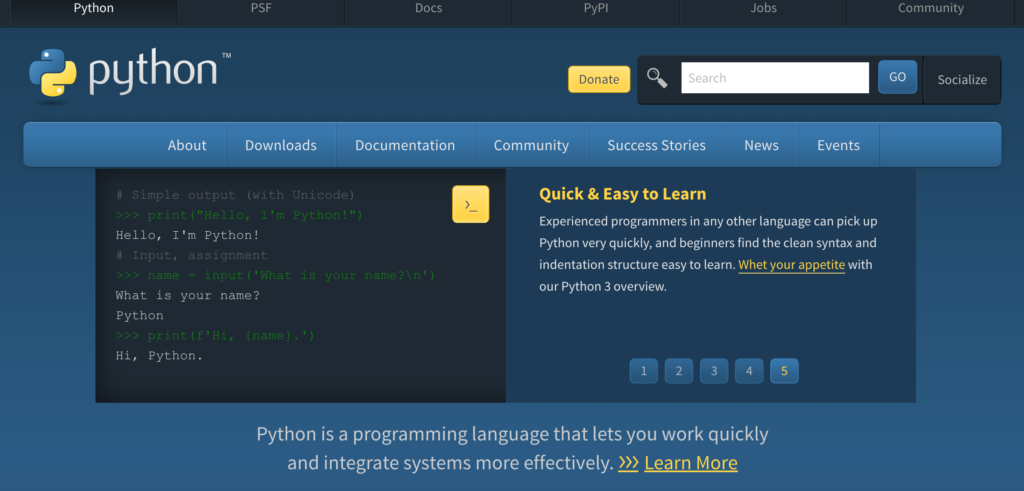Open the Downloads navigation menu

(x=281, y=145)
